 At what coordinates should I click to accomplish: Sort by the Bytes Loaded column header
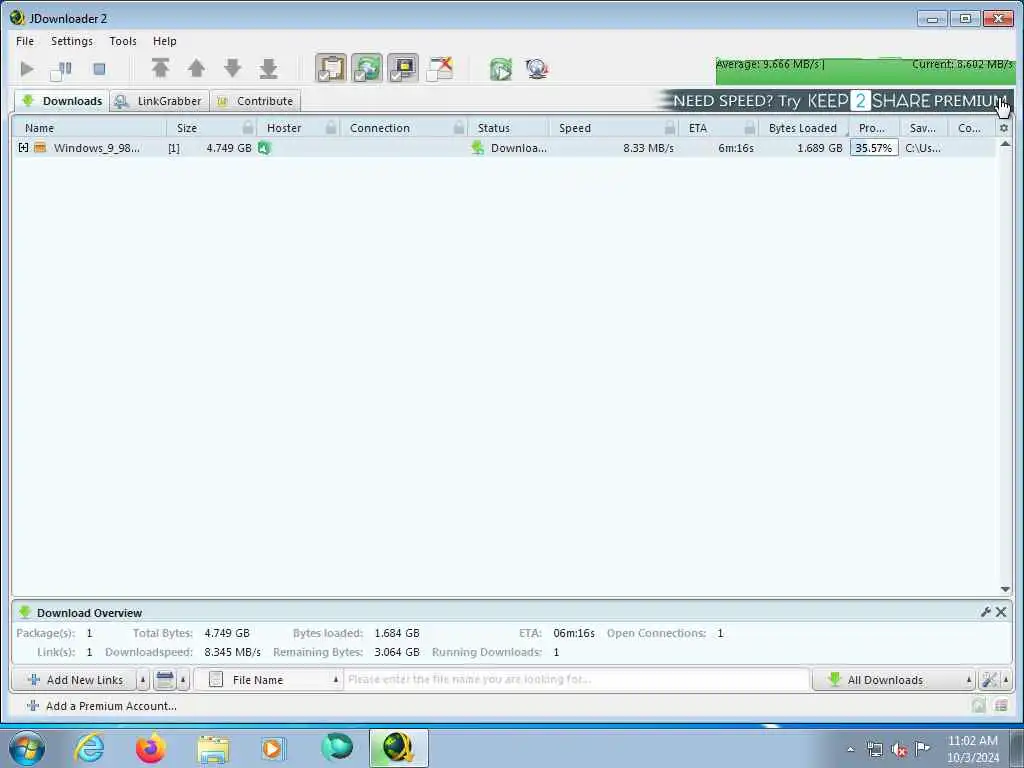[x=803, y=128]
